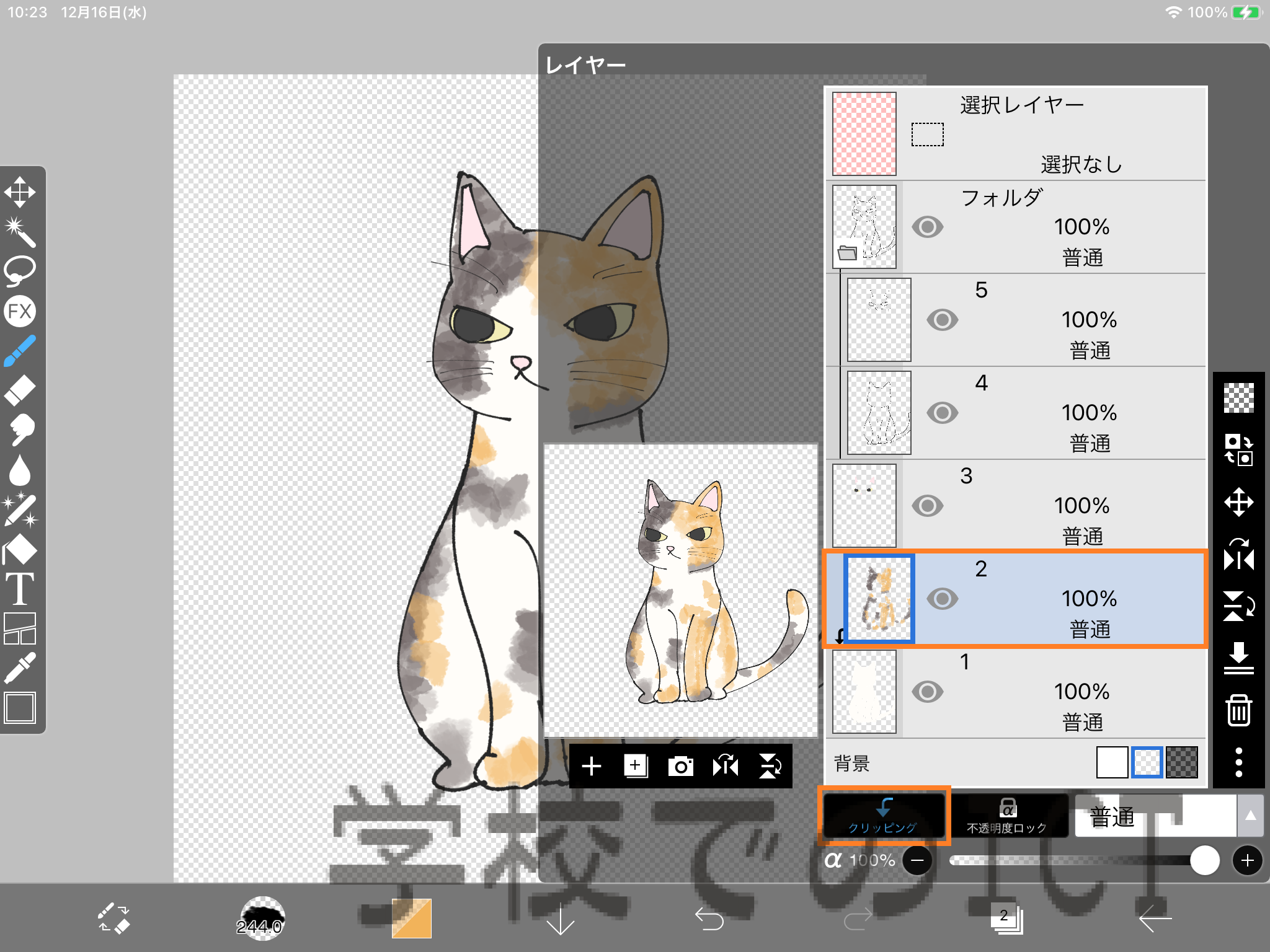The image size is (1270, 952).
Task: Add layer from camera photo
Action: [680, 767]
